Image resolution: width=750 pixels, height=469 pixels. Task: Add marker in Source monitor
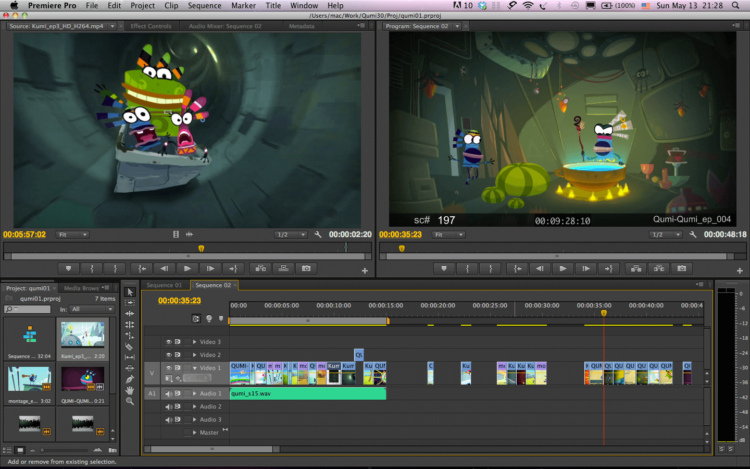tap(68, 269)
